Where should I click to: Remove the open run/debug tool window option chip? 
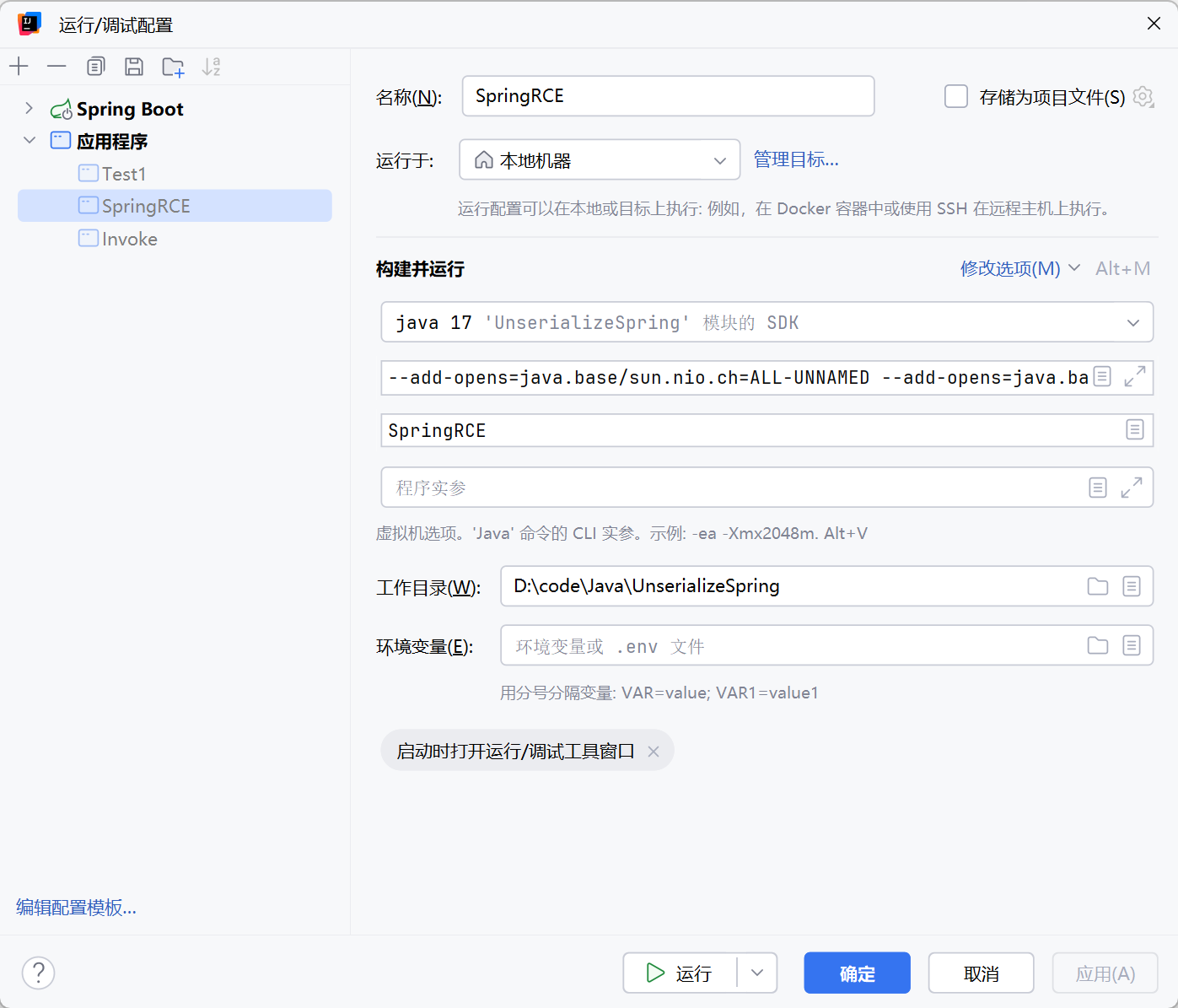click(x=654, y=752)
